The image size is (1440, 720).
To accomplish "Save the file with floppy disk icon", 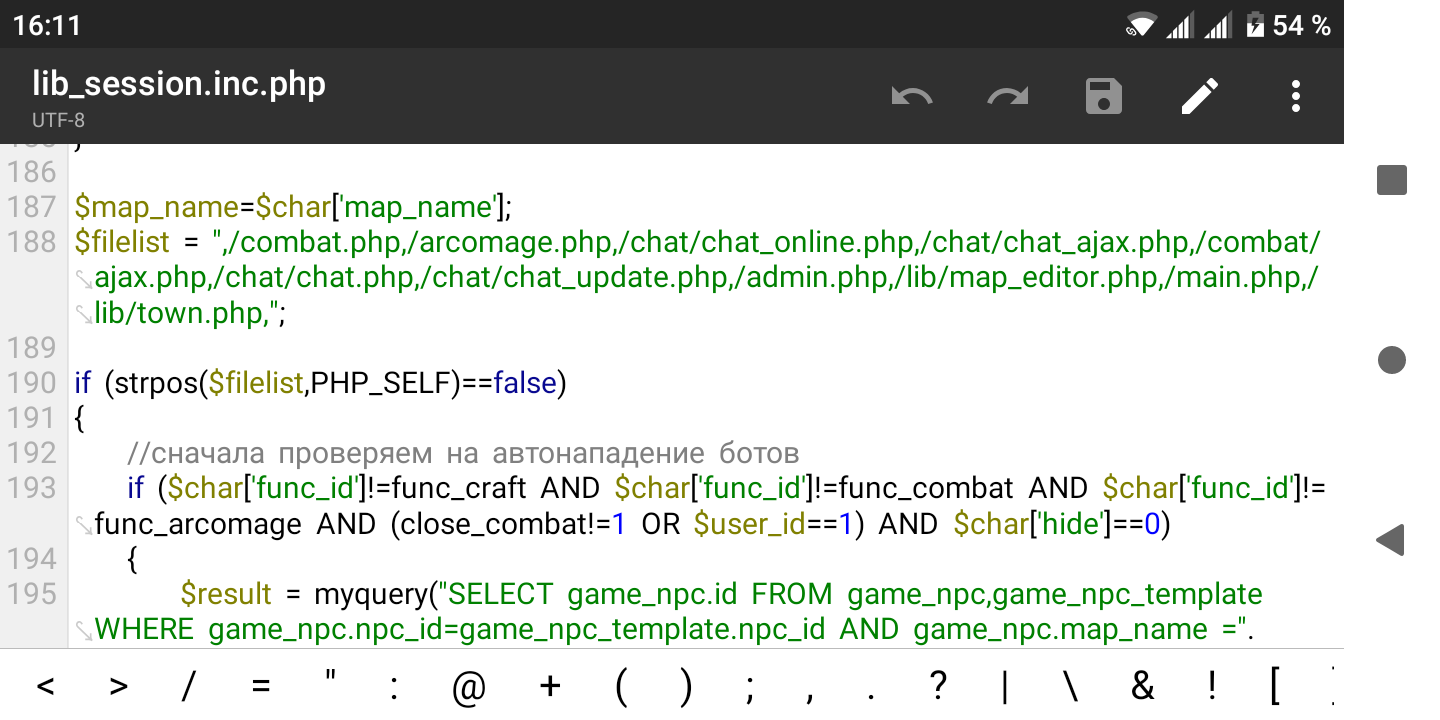I will point(1104,97).
